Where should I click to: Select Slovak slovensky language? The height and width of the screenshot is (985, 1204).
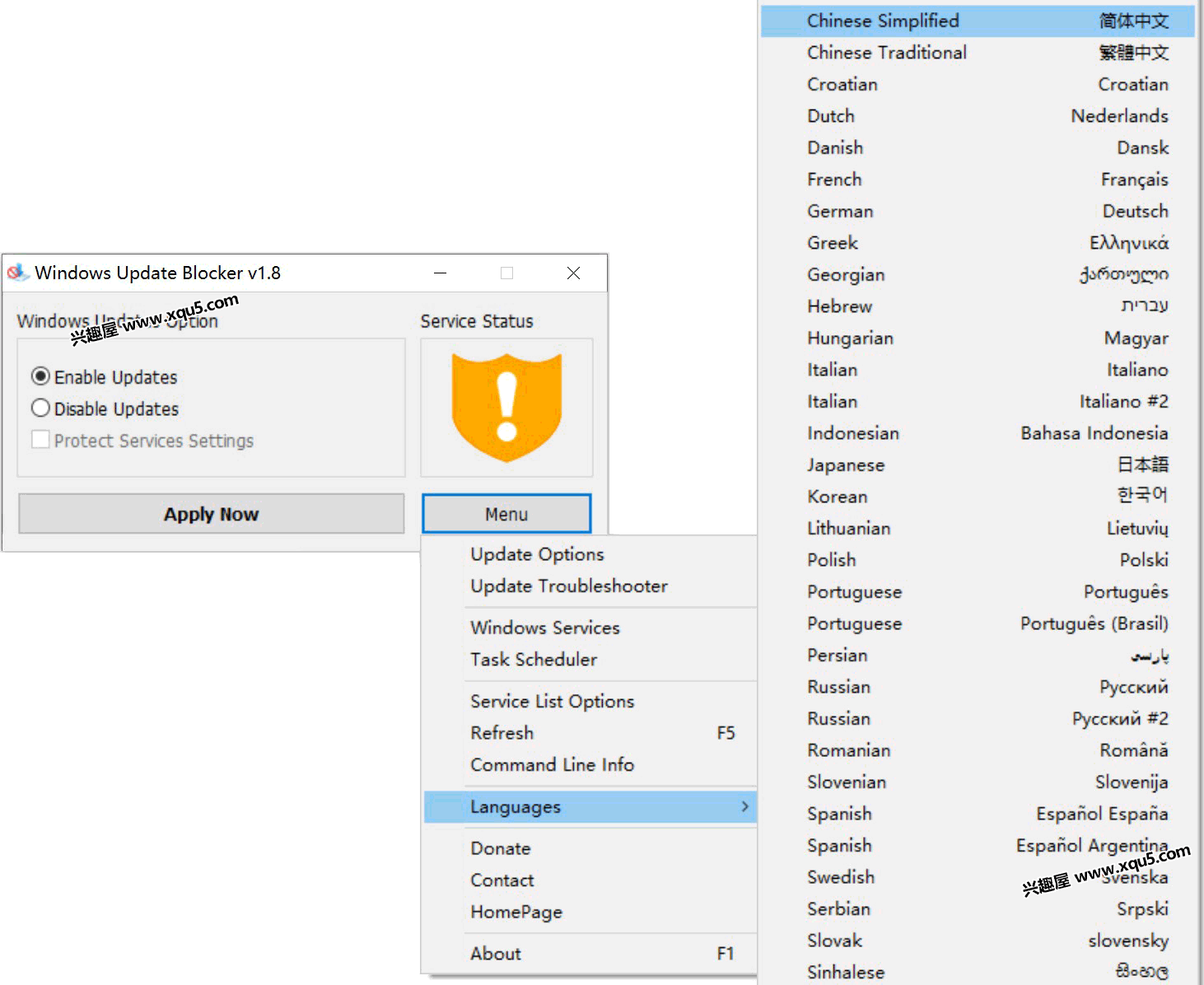point(978,941)
